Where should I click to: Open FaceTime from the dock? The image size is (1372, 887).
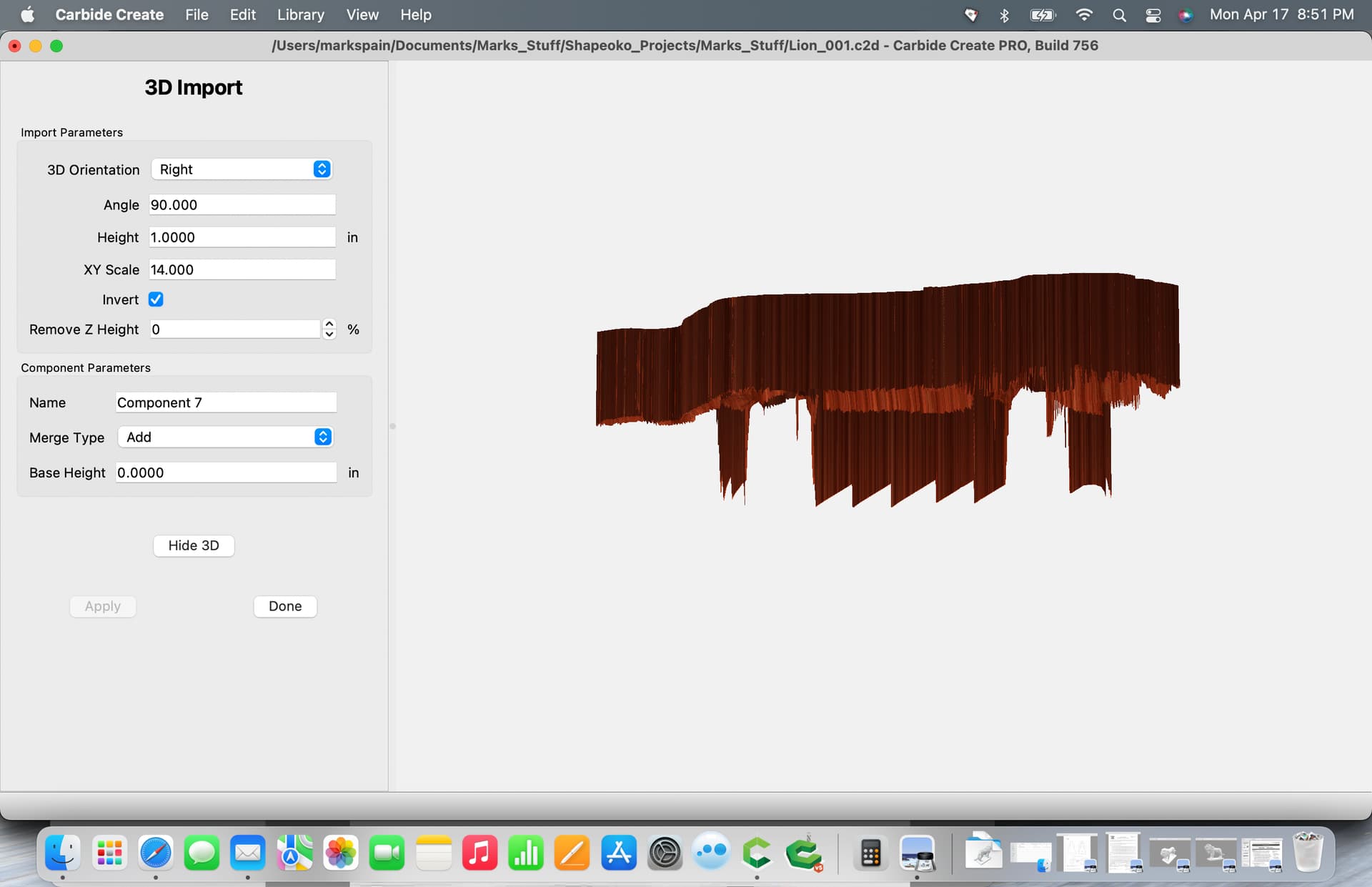tap(387, 853)
